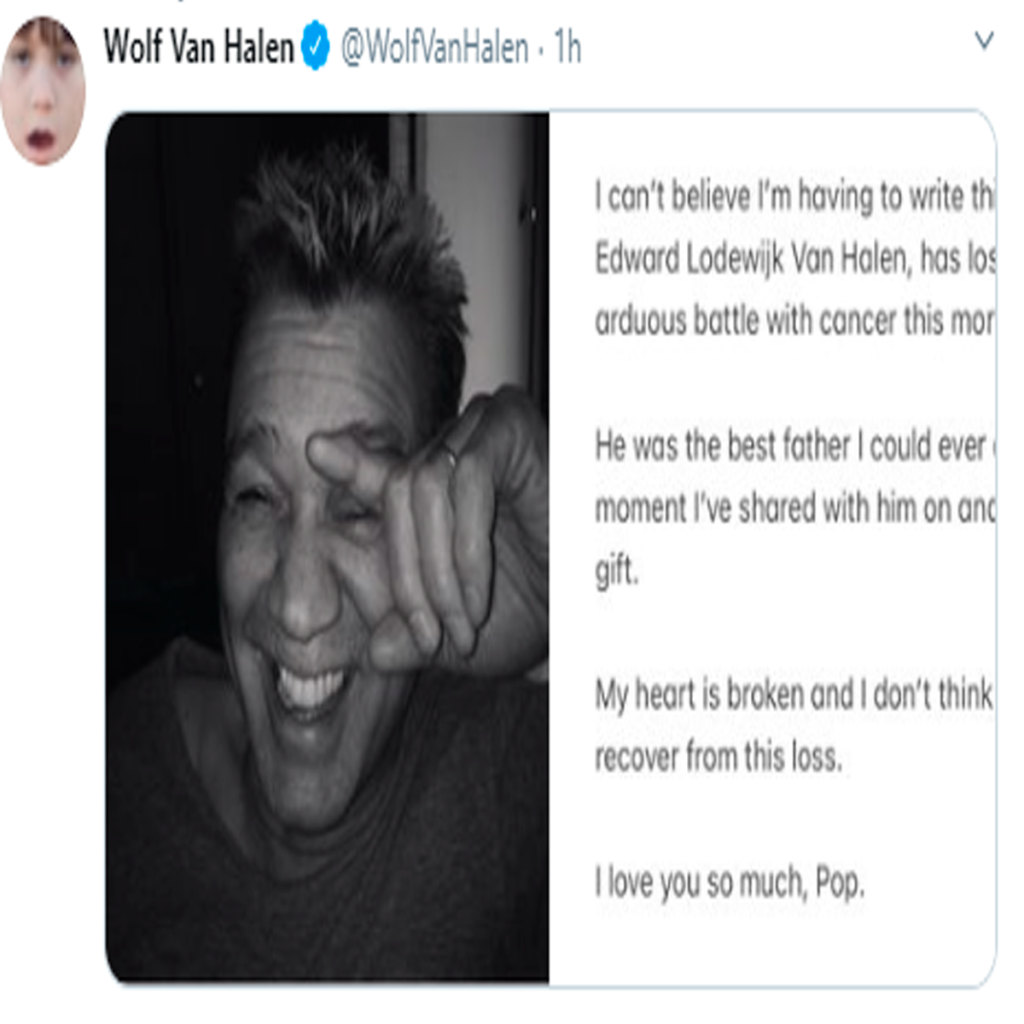Click the 1h timestamp of the tweet

click(567, 48)
